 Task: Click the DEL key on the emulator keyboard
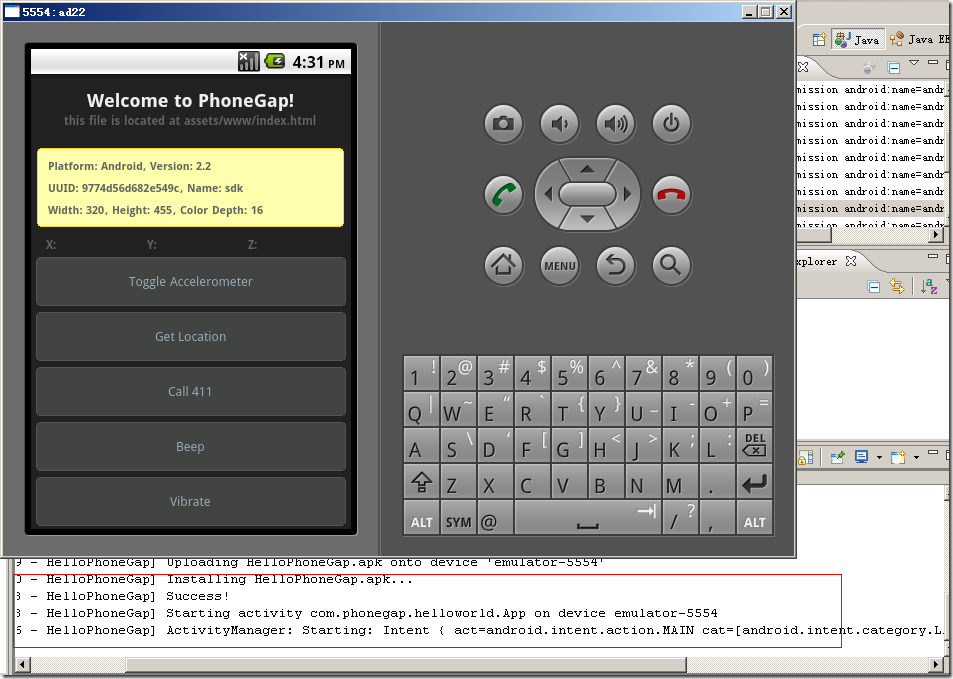point(754,445)
